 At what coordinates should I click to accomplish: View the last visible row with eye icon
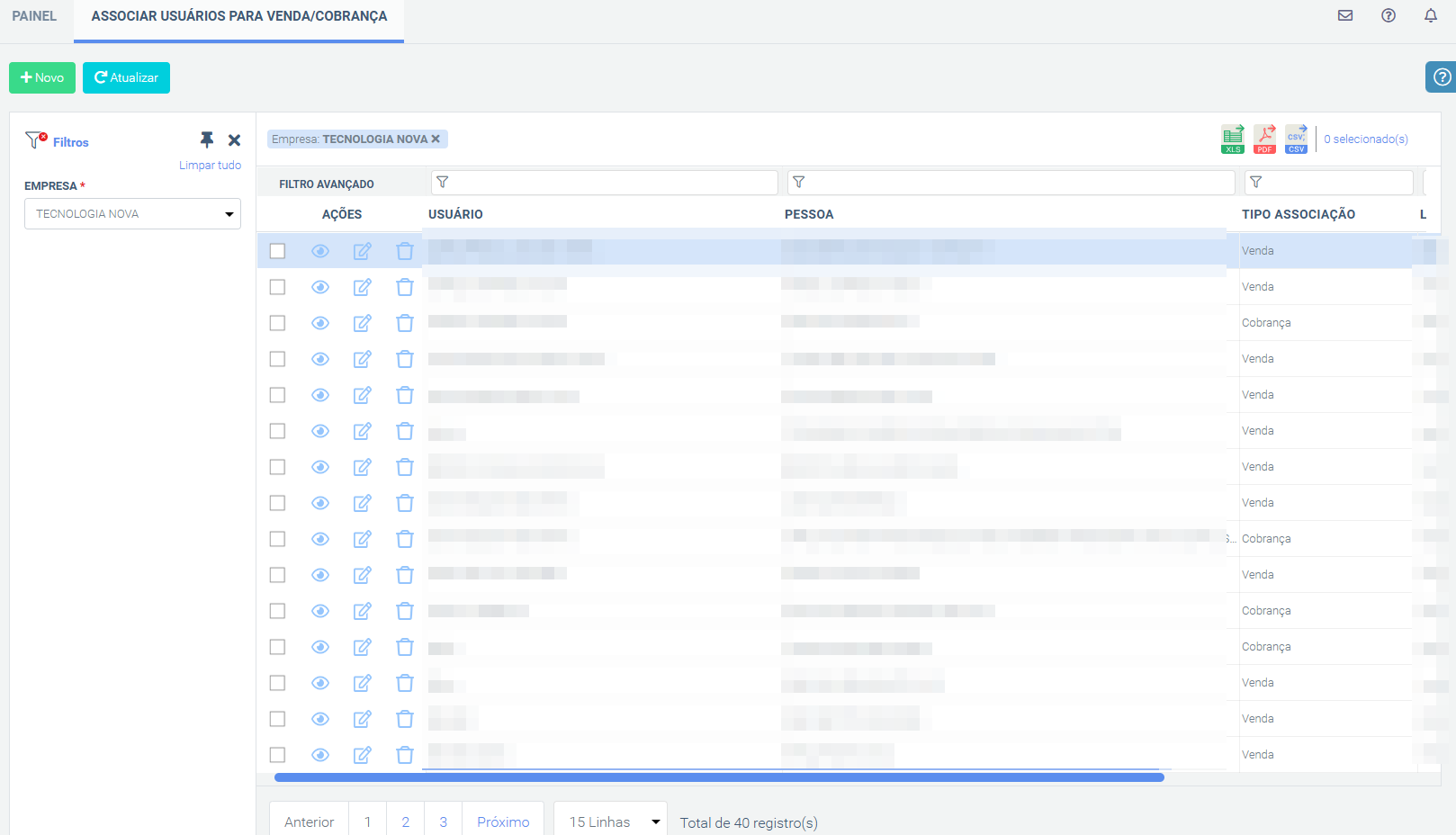(320, 755)
